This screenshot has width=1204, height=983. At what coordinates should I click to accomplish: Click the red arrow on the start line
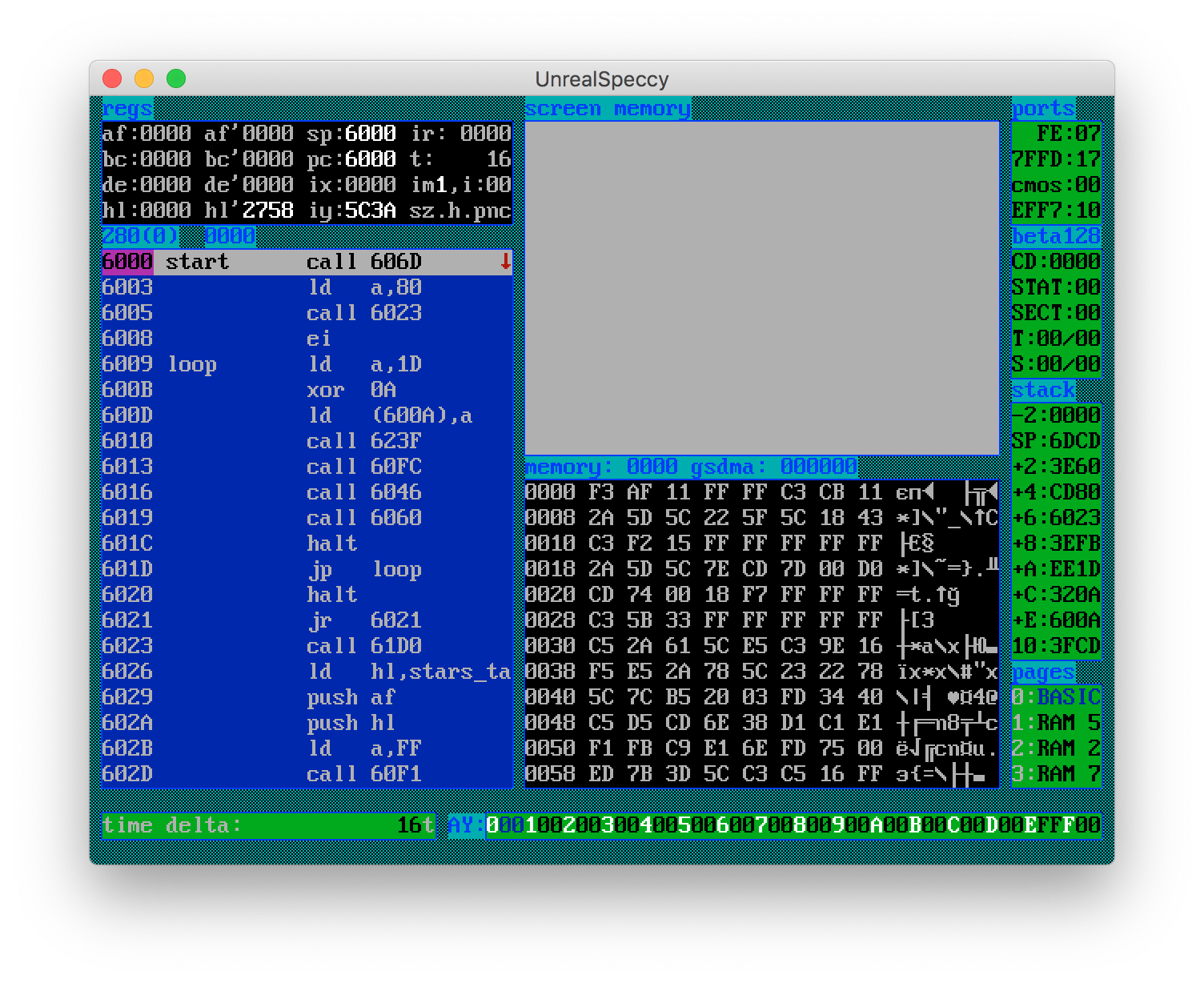tap(505, 262)
